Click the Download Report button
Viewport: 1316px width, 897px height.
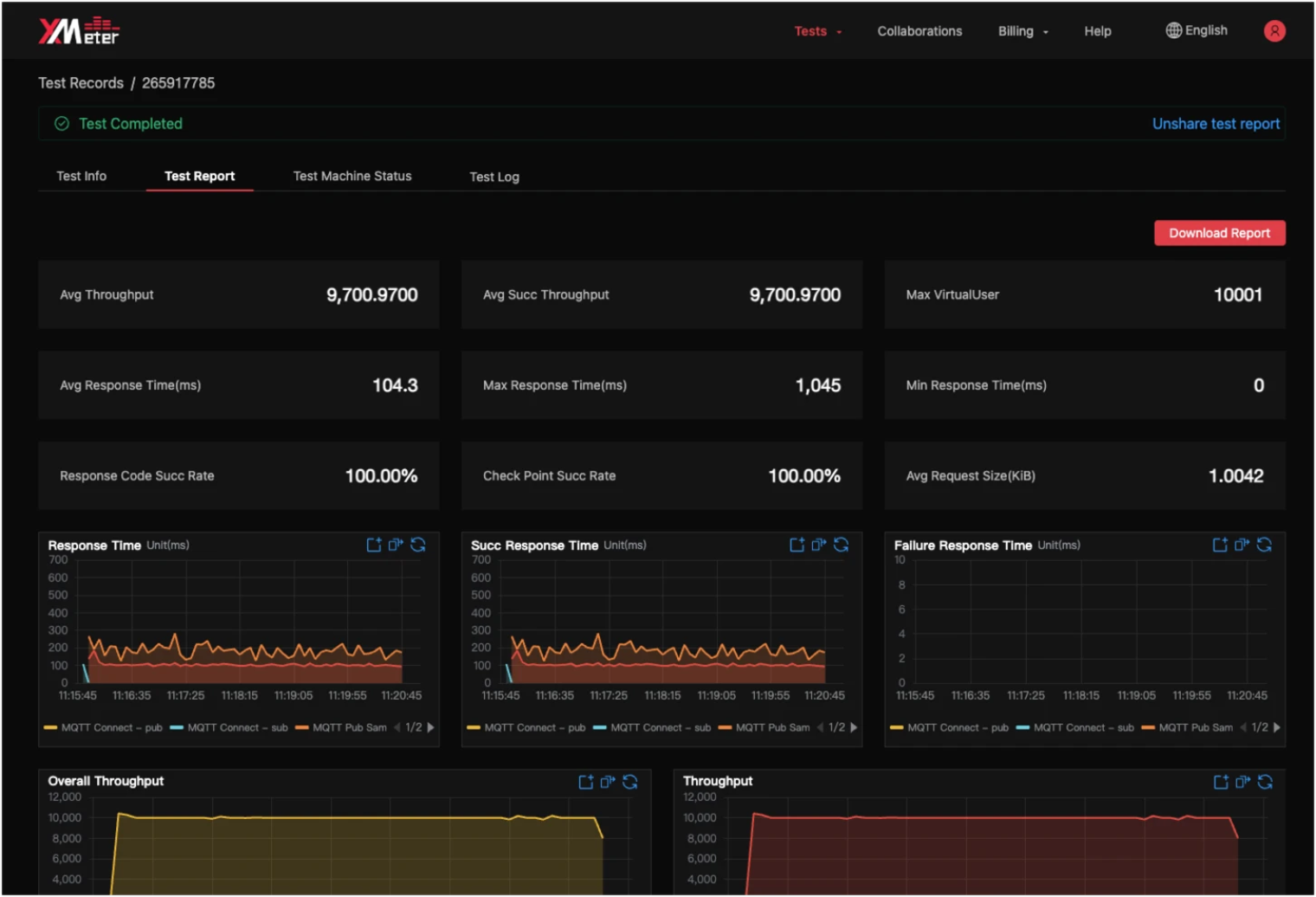[x=1219, y=233]
